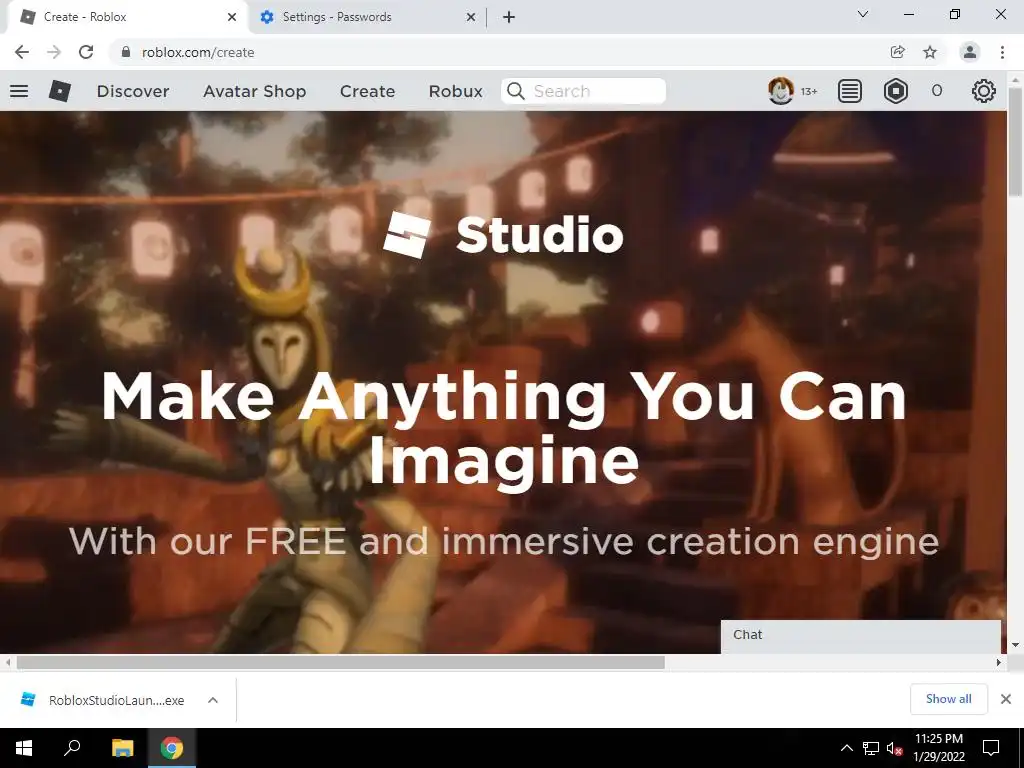Close the Settings - Passwords tab
1024x768 pixels.
(471, 17)
